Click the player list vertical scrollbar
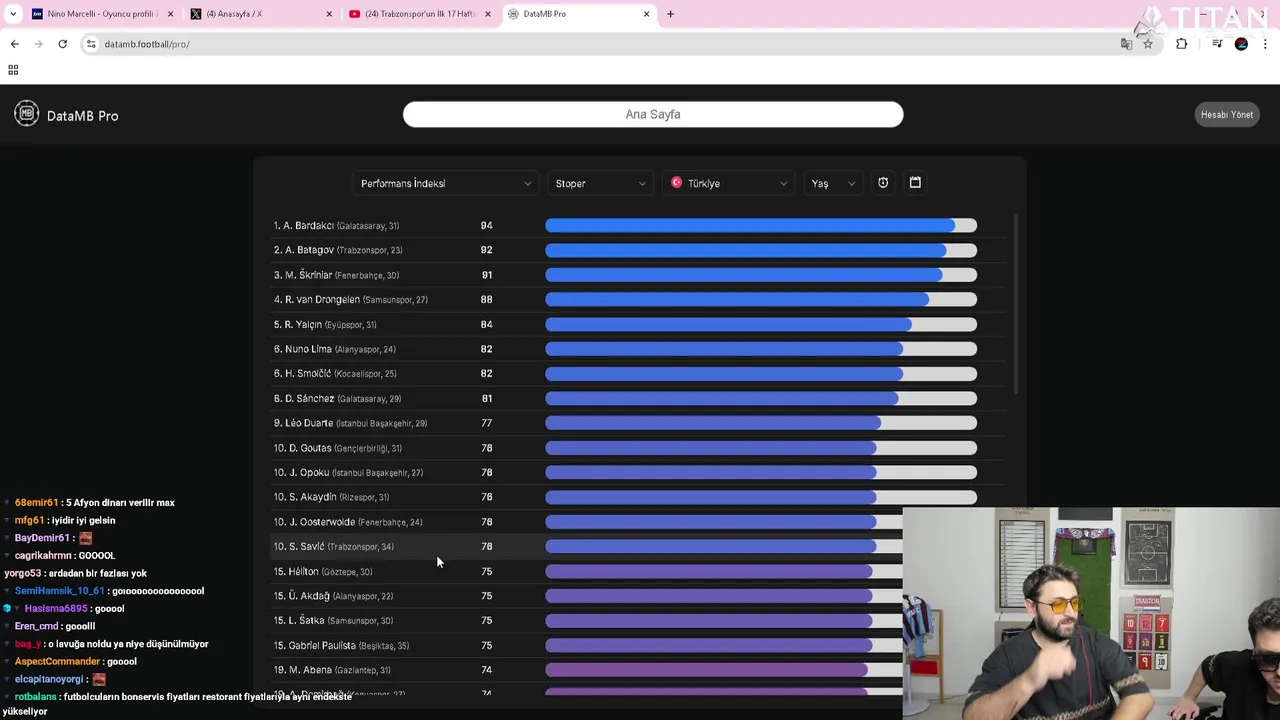 coord(1015,303)
